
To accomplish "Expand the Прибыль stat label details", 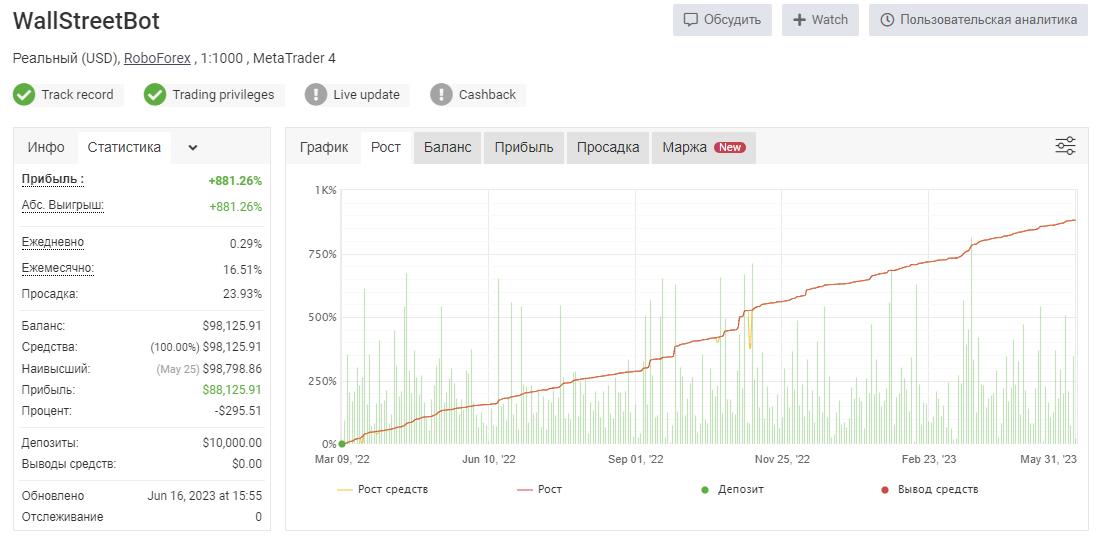I will (x=53, y=179).
